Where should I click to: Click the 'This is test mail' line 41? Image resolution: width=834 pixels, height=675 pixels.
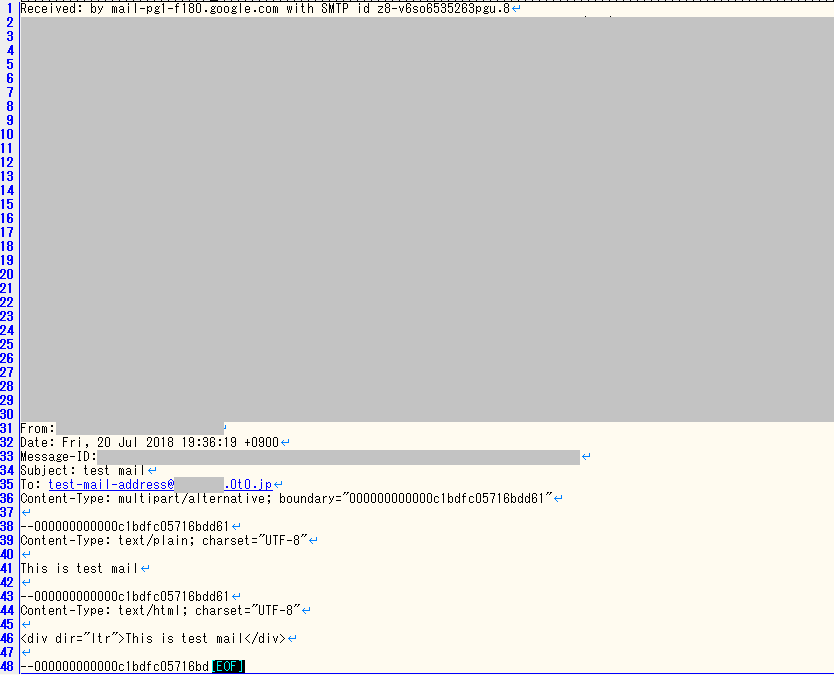[x=79, y=569]
